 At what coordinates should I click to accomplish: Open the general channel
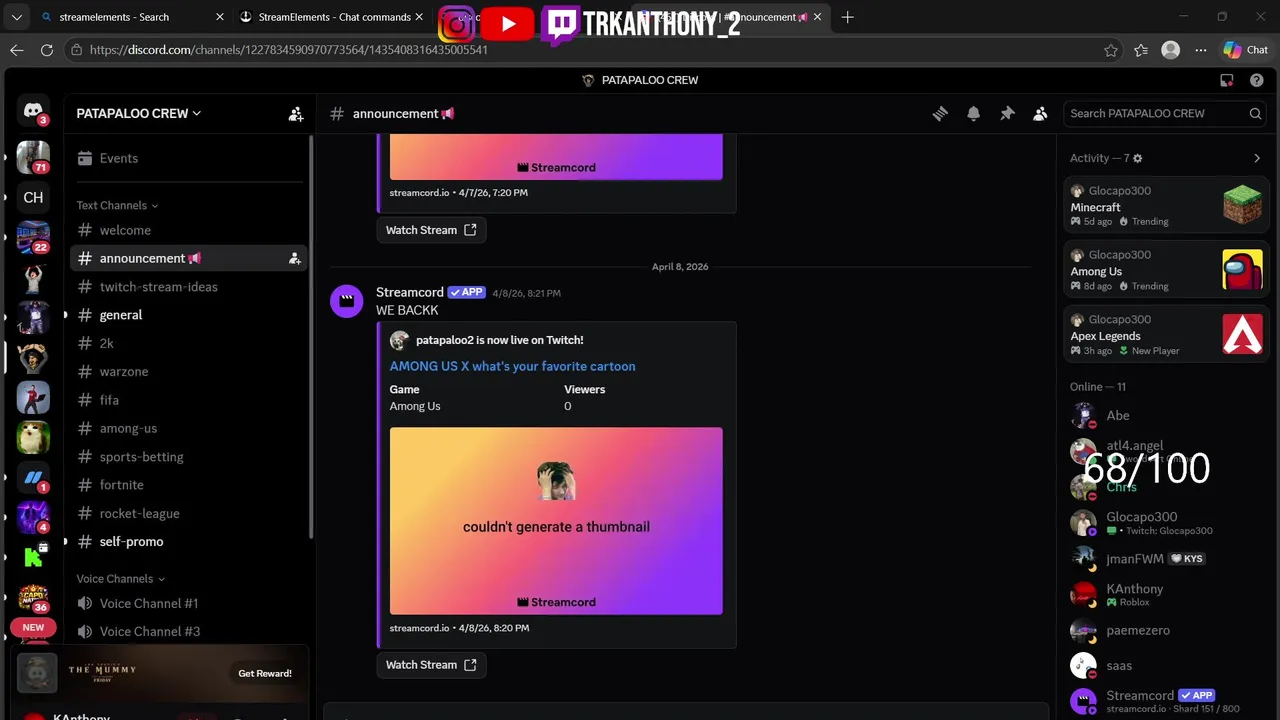188,315
